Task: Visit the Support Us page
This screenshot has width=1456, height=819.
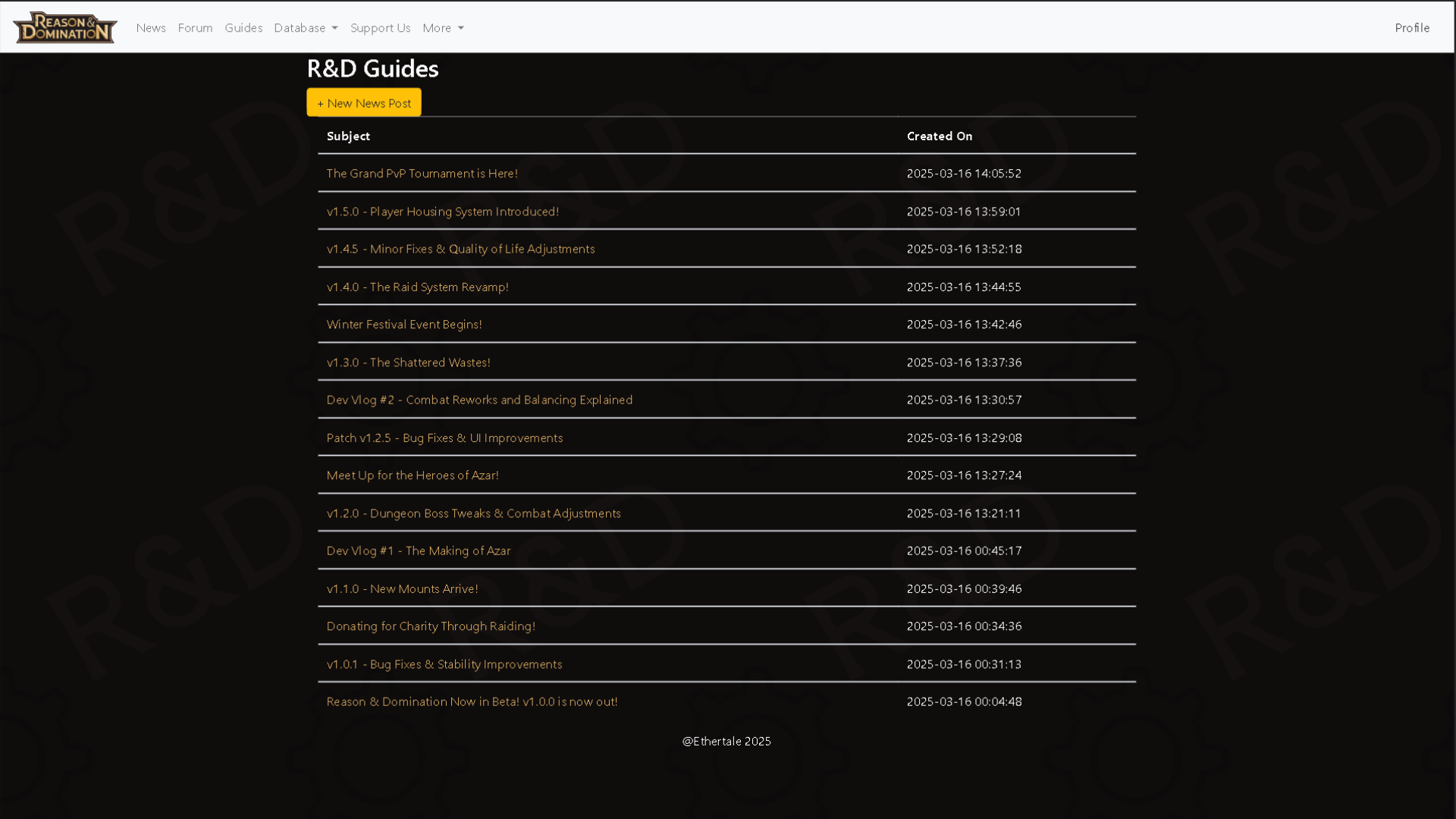Action: click(380, 28)
